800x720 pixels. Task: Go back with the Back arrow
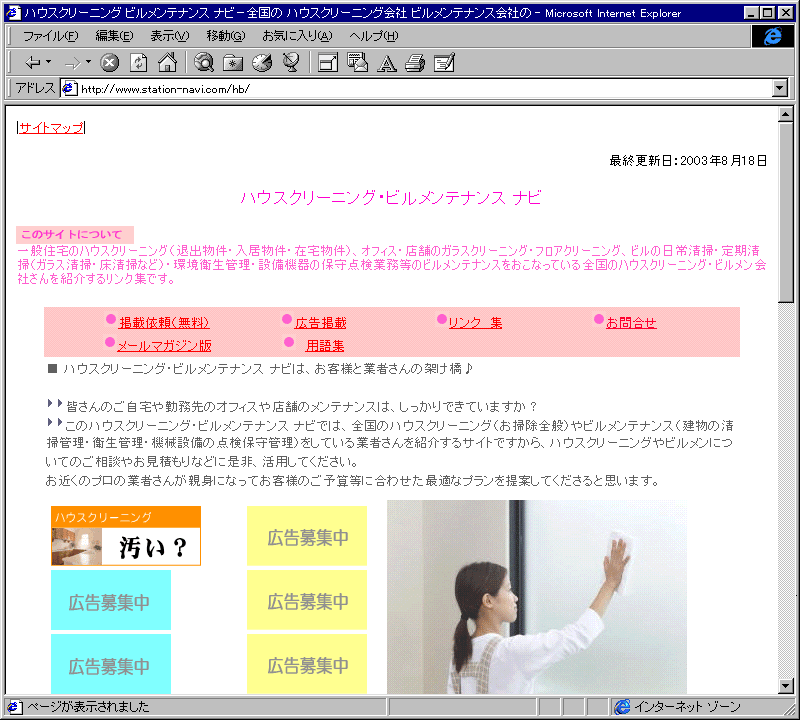point(33,63)
